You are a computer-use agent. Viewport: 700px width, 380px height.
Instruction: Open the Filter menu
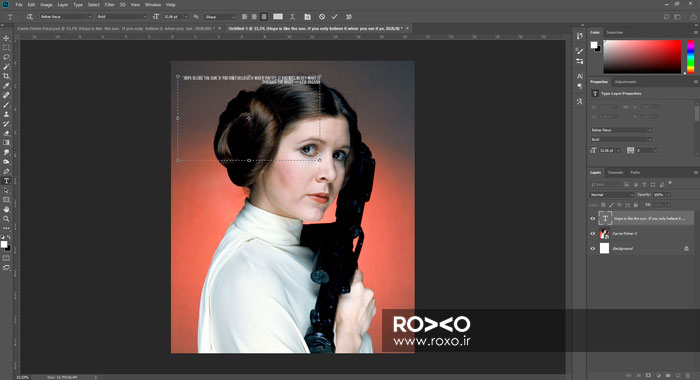click(109, 4)
